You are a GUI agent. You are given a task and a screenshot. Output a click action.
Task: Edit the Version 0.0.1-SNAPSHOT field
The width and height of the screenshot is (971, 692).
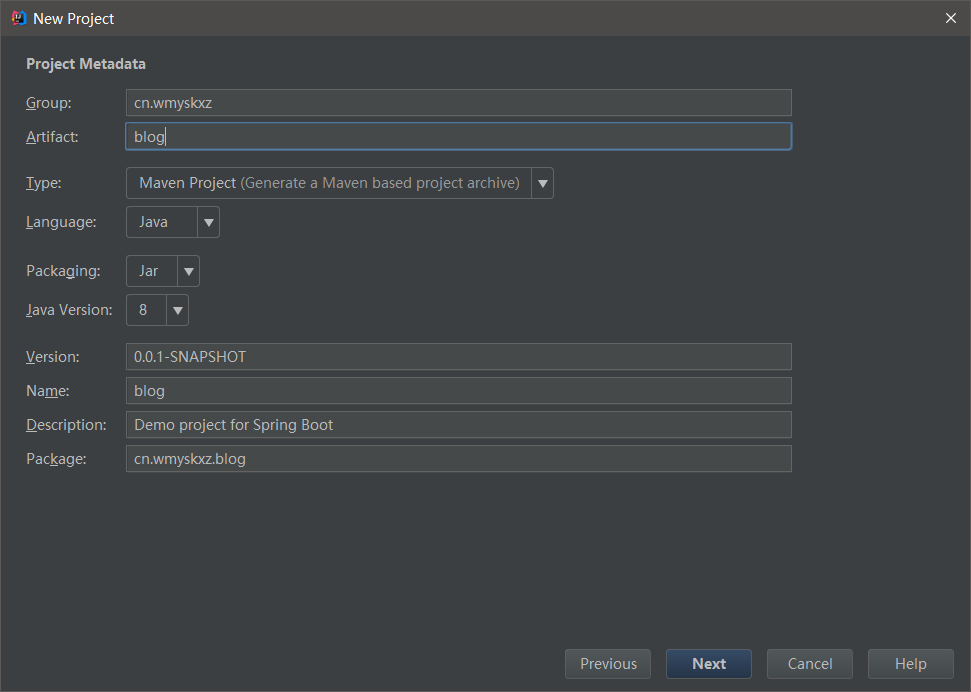tap(458, 357)
